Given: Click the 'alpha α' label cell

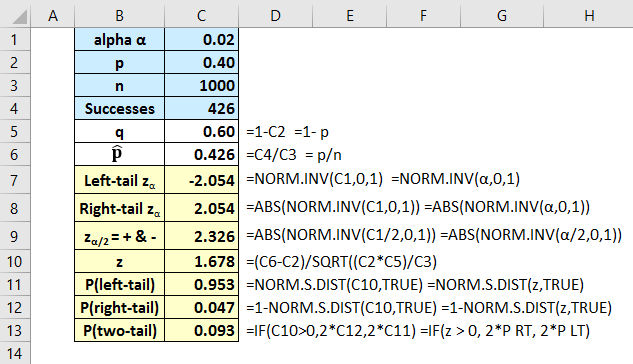Looking at the screenshot, I should tap(119, 40).
